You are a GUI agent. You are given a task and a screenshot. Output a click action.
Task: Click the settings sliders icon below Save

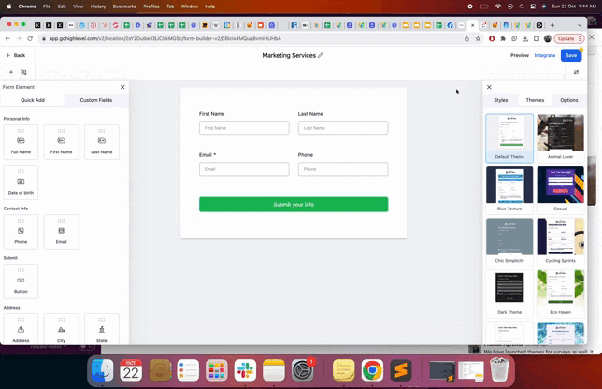pyautogui.click(x=576, y=72)
